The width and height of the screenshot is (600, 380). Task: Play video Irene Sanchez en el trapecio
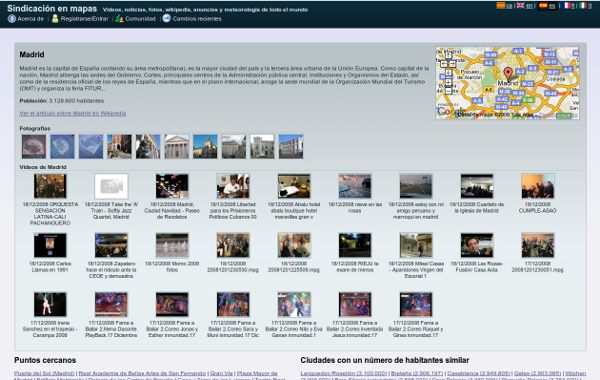point(50,305)
